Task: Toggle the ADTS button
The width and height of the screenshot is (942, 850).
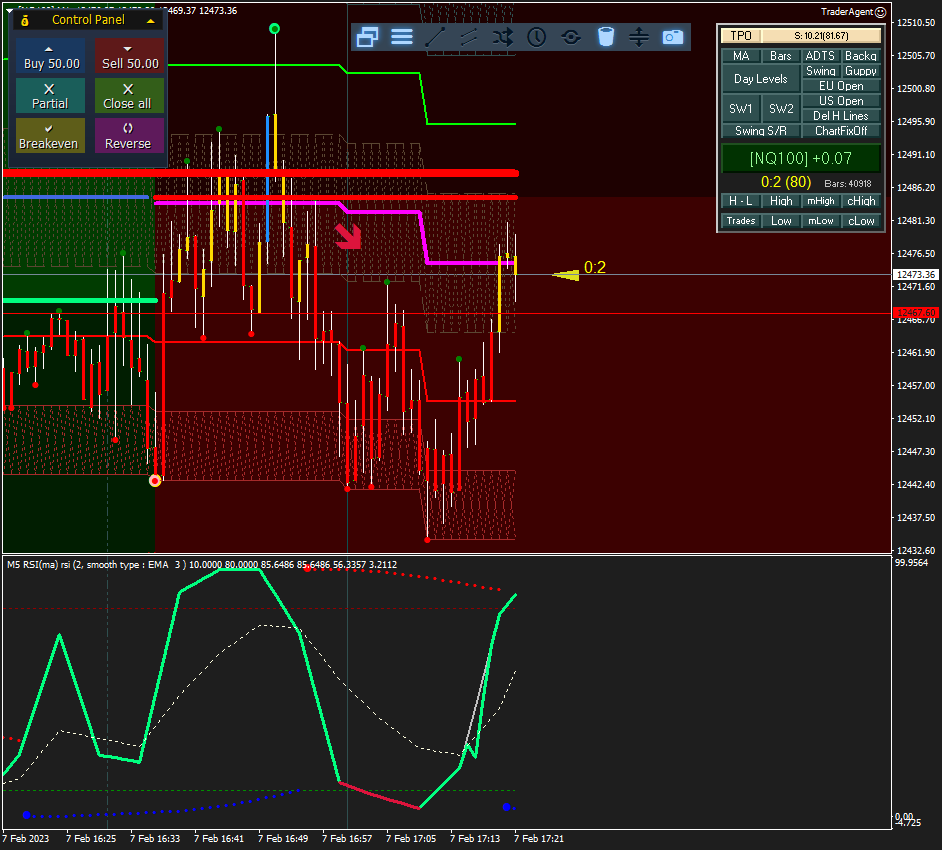Action: point(821,56)
